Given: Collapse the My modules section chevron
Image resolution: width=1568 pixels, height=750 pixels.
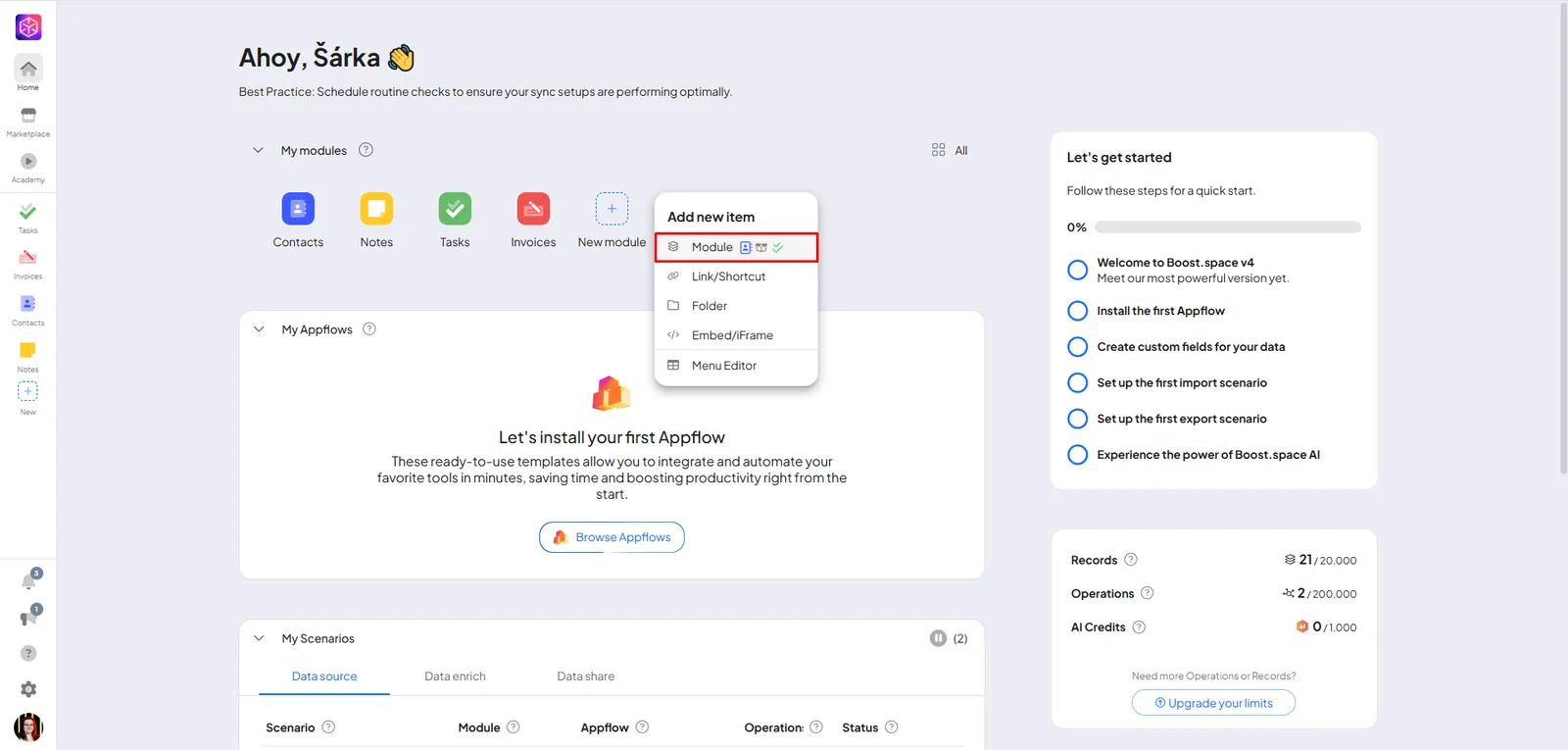Looking at the screenshot, I should point(258,150).
